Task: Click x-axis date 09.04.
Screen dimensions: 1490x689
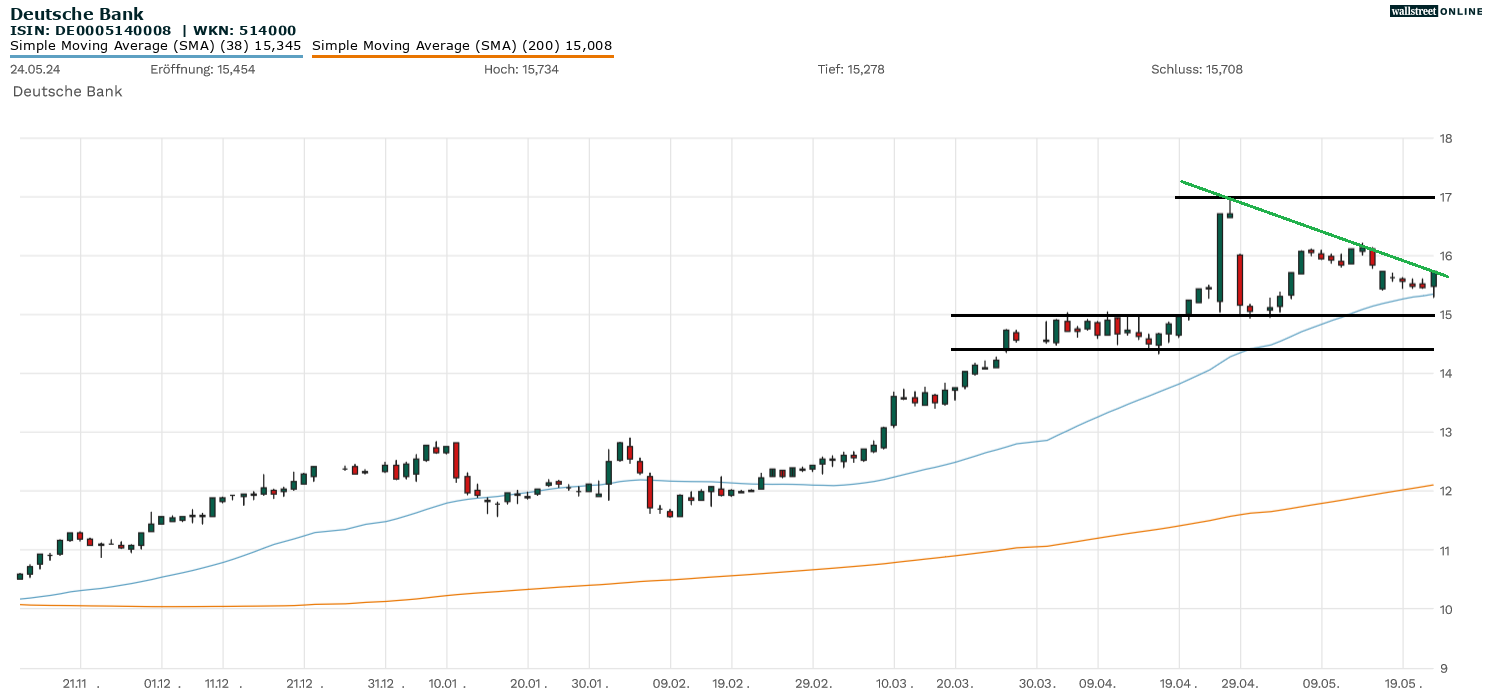Action: 1098,683
